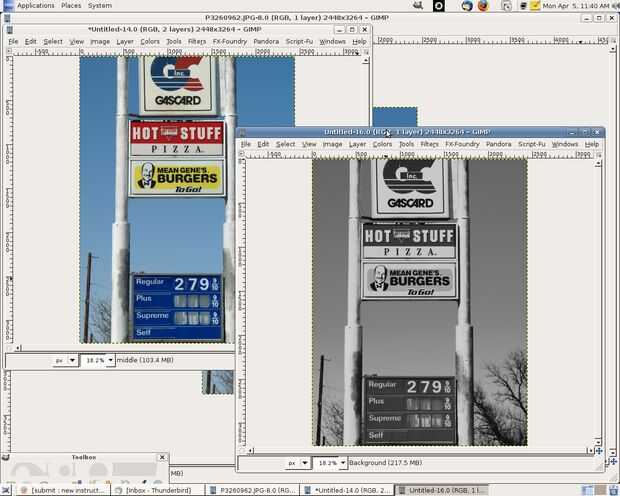Expand px unit dropdown in Untitled-16.0 window
The width and height of the screenshot is (620, 496).
(305, 463)
